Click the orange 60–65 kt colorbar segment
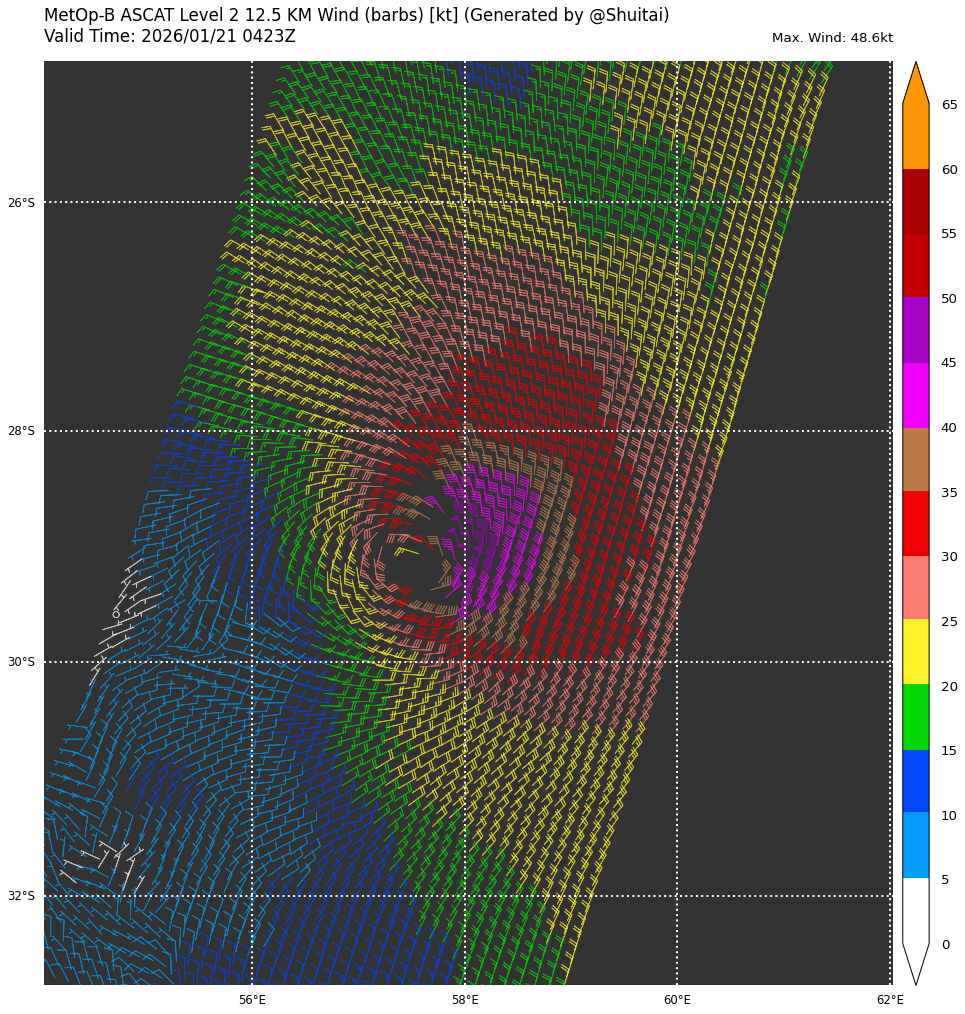Image resolution: width=965 pixels, height=1014 pixels. pos(915,136)
